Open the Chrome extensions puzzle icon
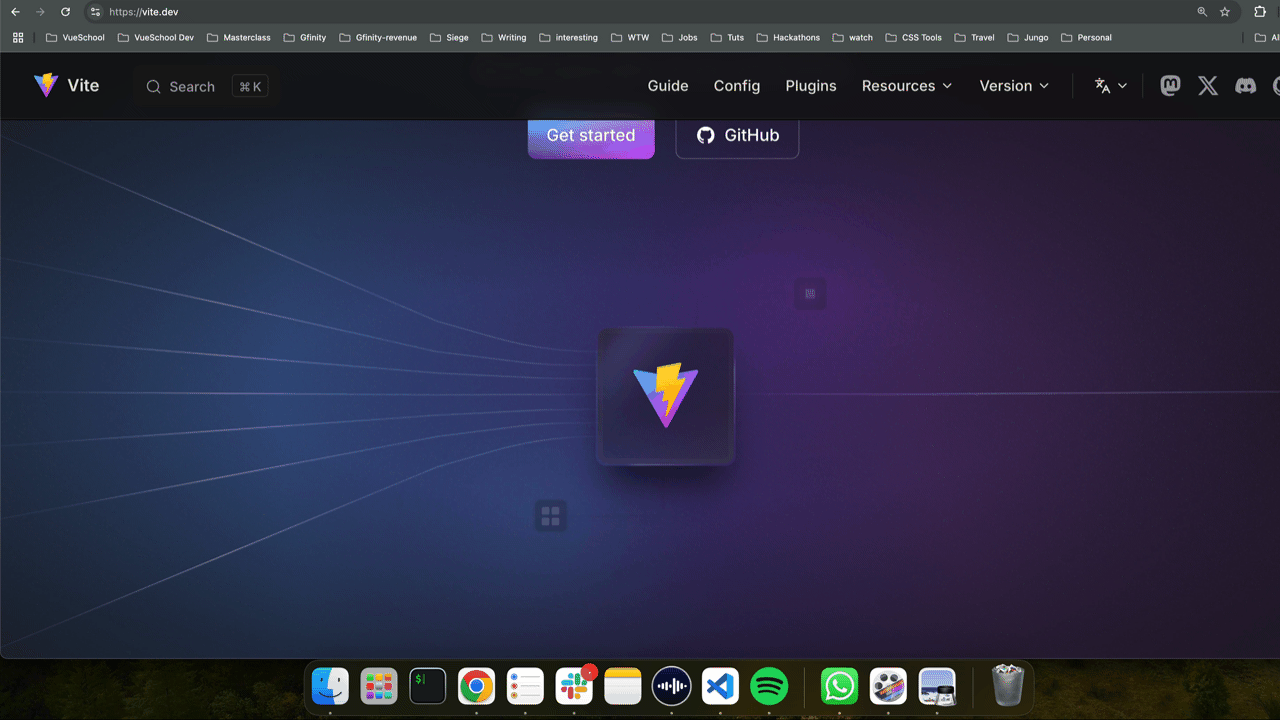Screen dimensions: 1280x720 [1260, 12]
